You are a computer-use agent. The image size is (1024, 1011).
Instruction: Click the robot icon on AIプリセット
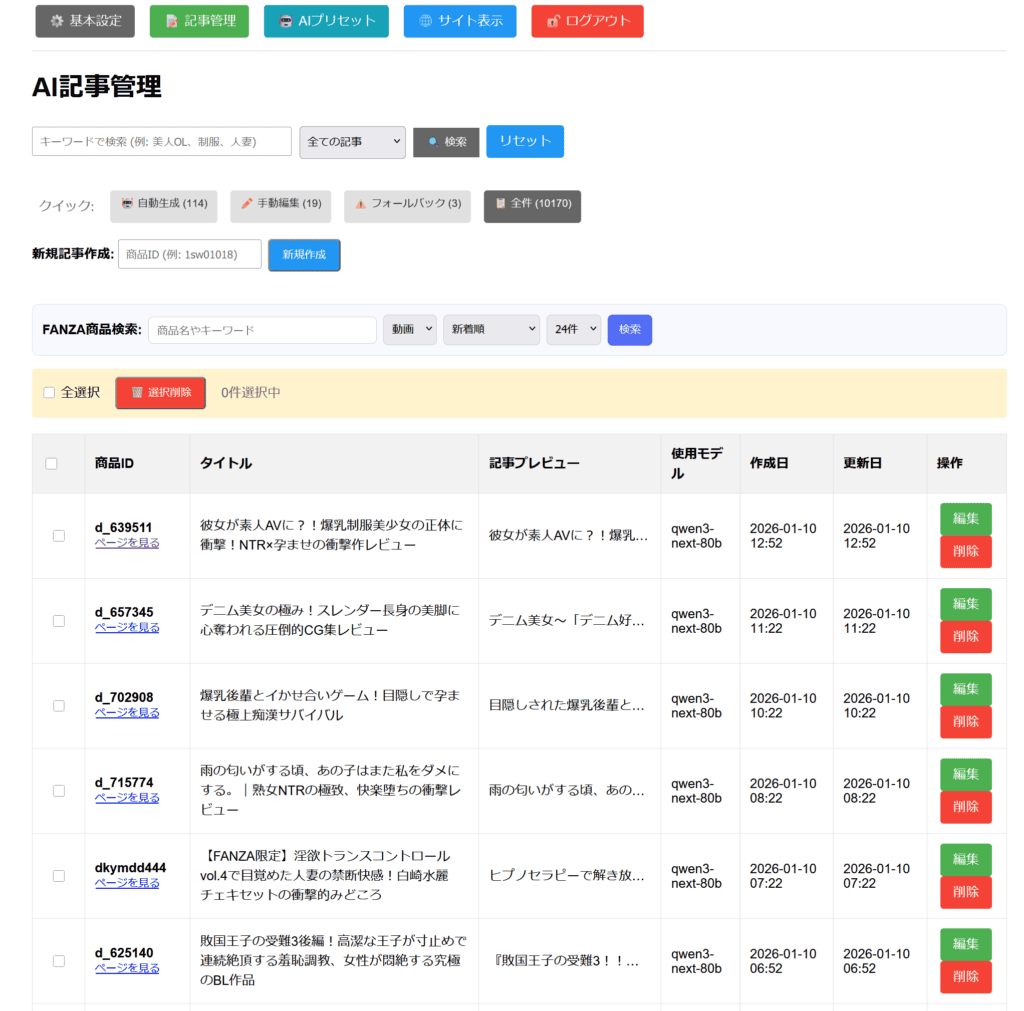pos(286,21)
